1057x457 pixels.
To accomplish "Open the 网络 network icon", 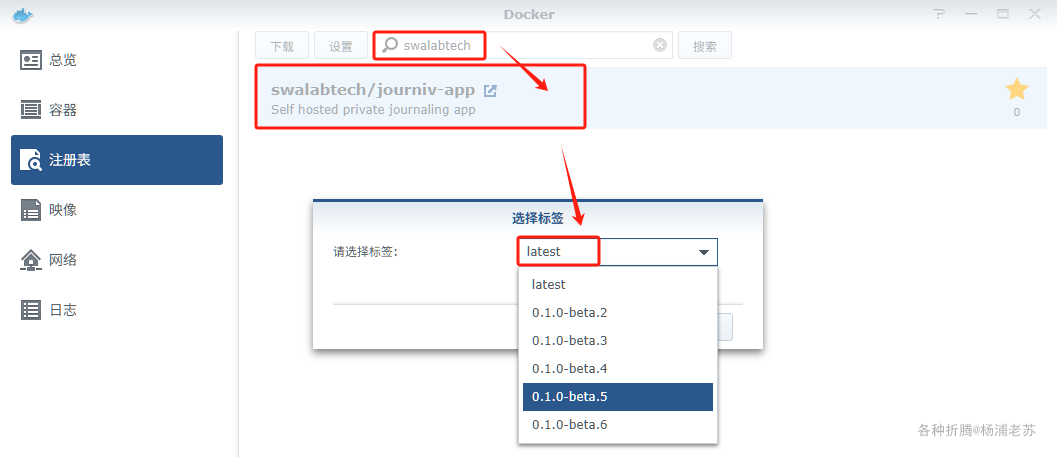I will pos(30,260).
